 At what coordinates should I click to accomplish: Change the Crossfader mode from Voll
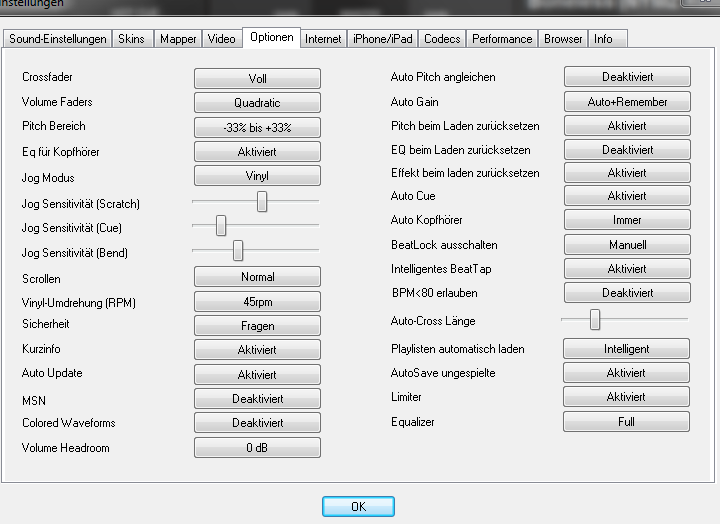(x=257, y=79)
